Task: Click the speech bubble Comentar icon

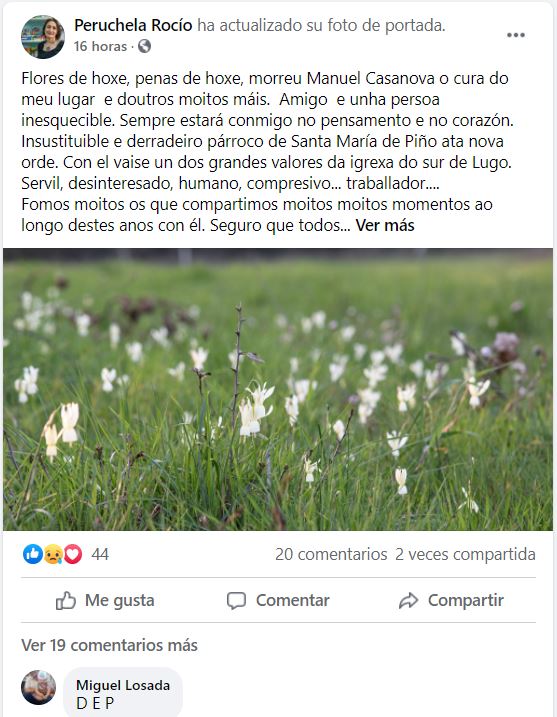Action: point(236,600)
